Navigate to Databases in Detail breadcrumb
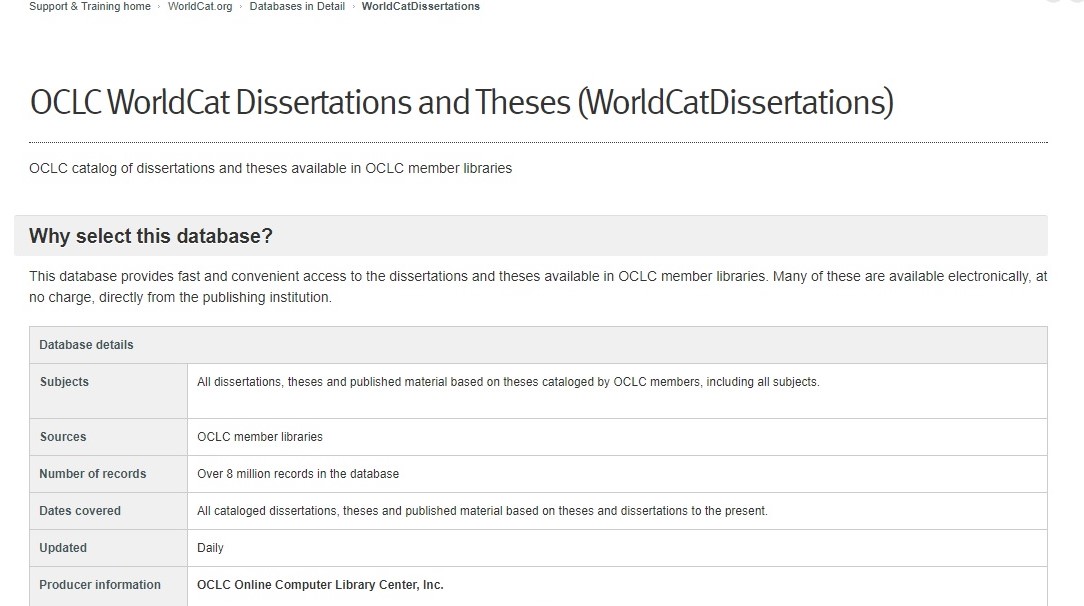The width and height of the screenshot is (1084, 606). [297, 7]
